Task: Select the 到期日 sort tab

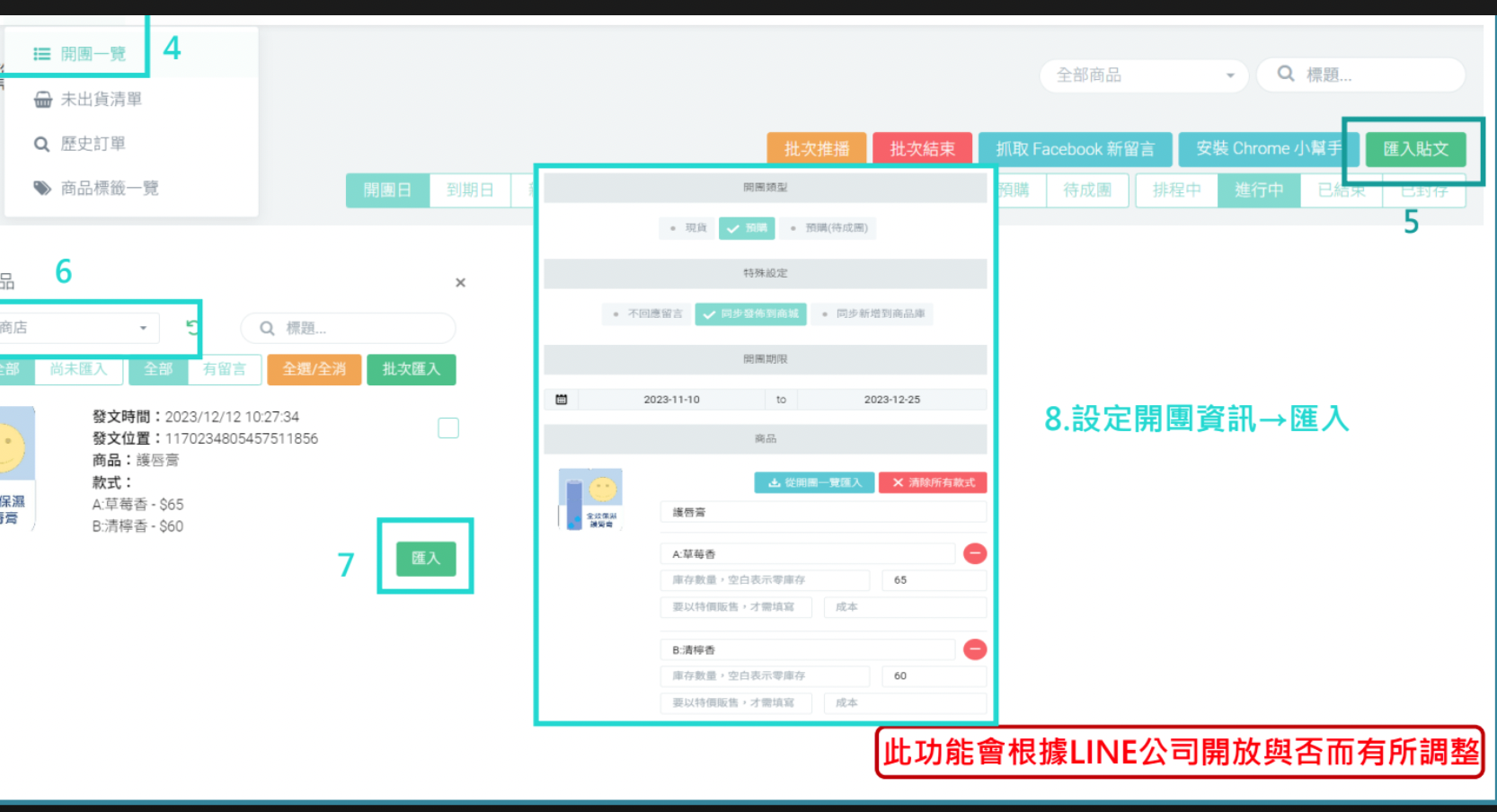Action: click(470, 190)
